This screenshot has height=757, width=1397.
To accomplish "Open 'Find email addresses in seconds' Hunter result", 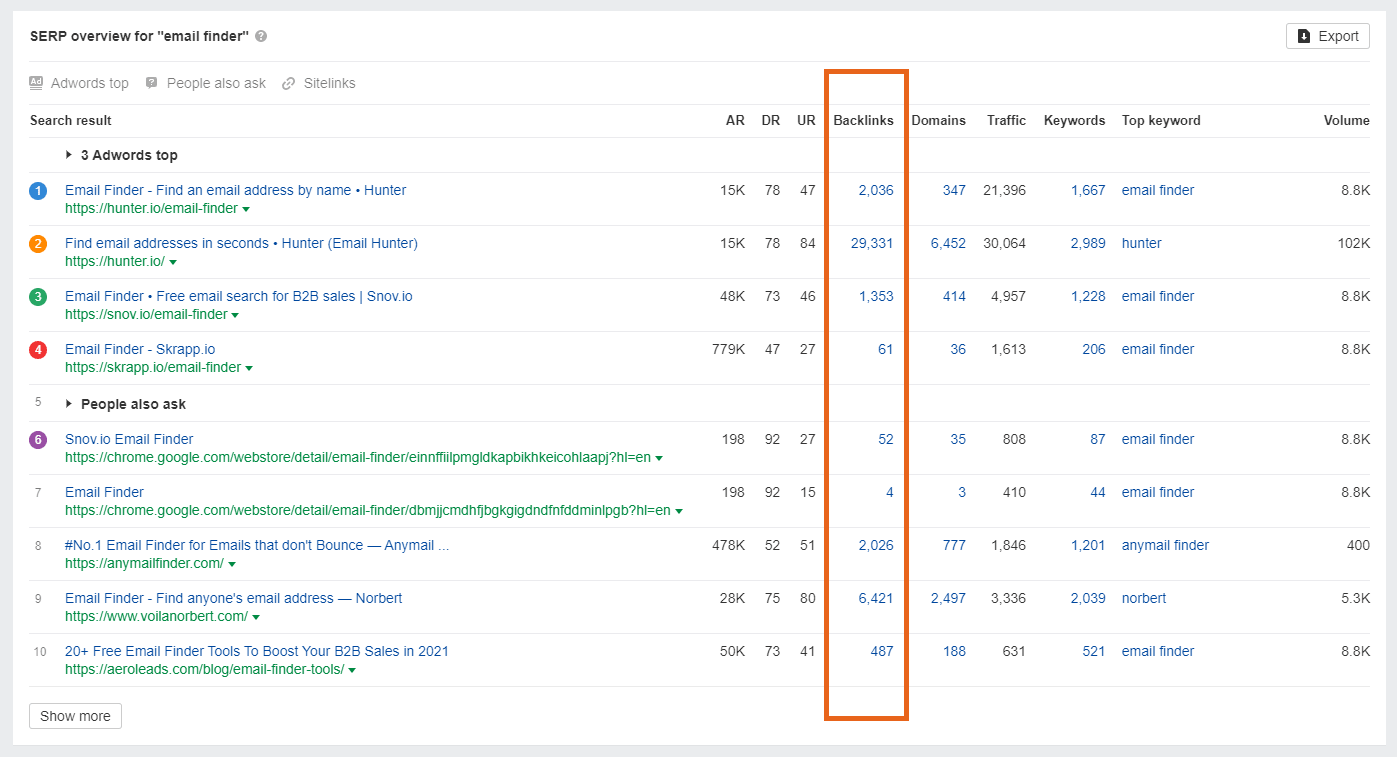I will pos(241,243).
